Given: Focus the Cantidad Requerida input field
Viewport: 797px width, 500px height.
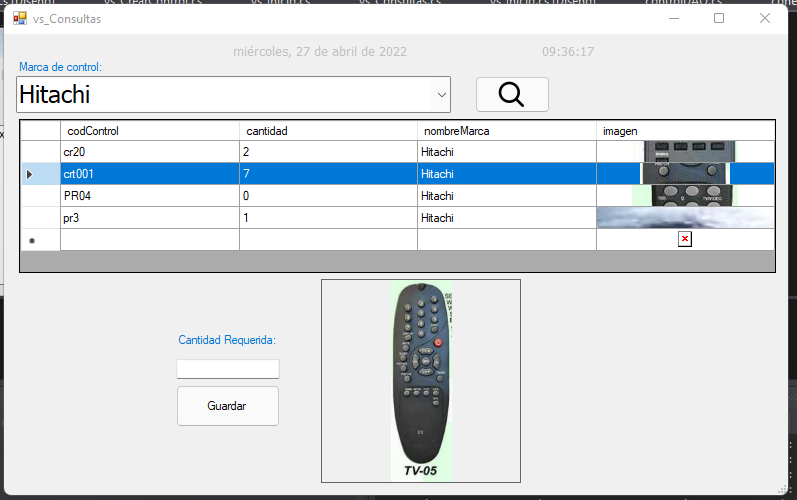Looking at the screenshot, I should click(228, 369).
